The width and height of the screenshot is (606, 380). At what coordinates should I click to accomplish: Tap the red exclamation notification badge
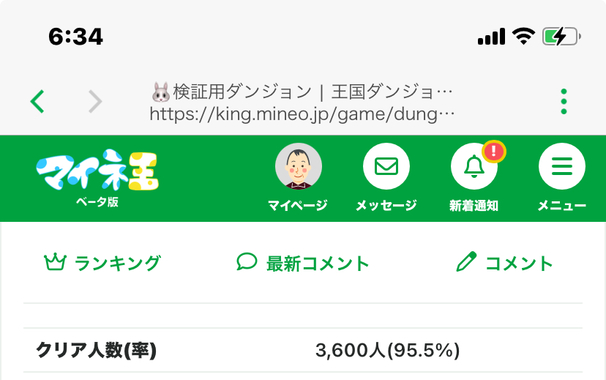[494, 151]
